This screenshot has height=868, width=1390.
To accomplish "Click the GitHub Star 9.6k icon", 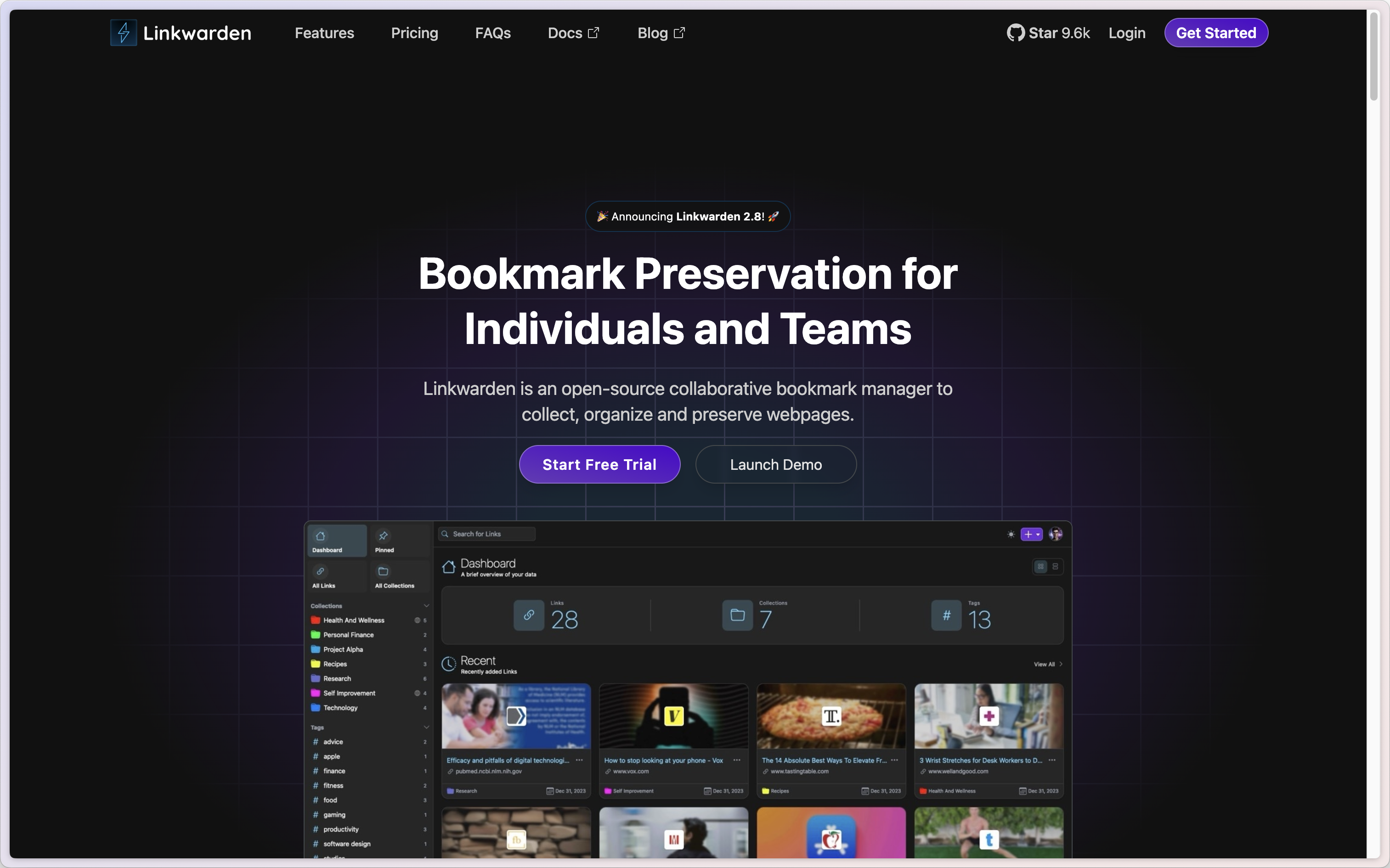I will click(x=1015, y=33).
